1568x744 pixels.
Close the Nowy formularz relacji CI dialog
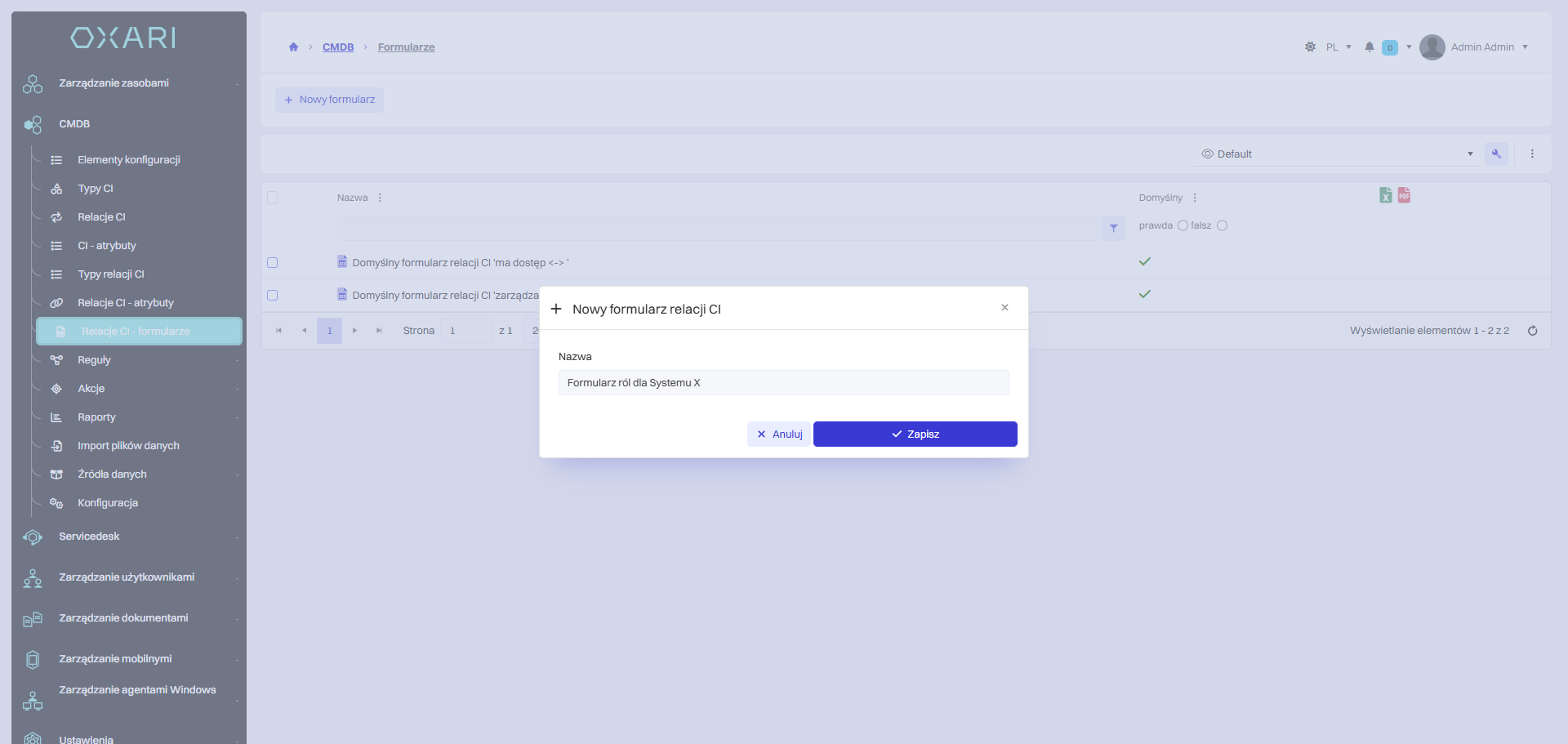pos(1004,308)
